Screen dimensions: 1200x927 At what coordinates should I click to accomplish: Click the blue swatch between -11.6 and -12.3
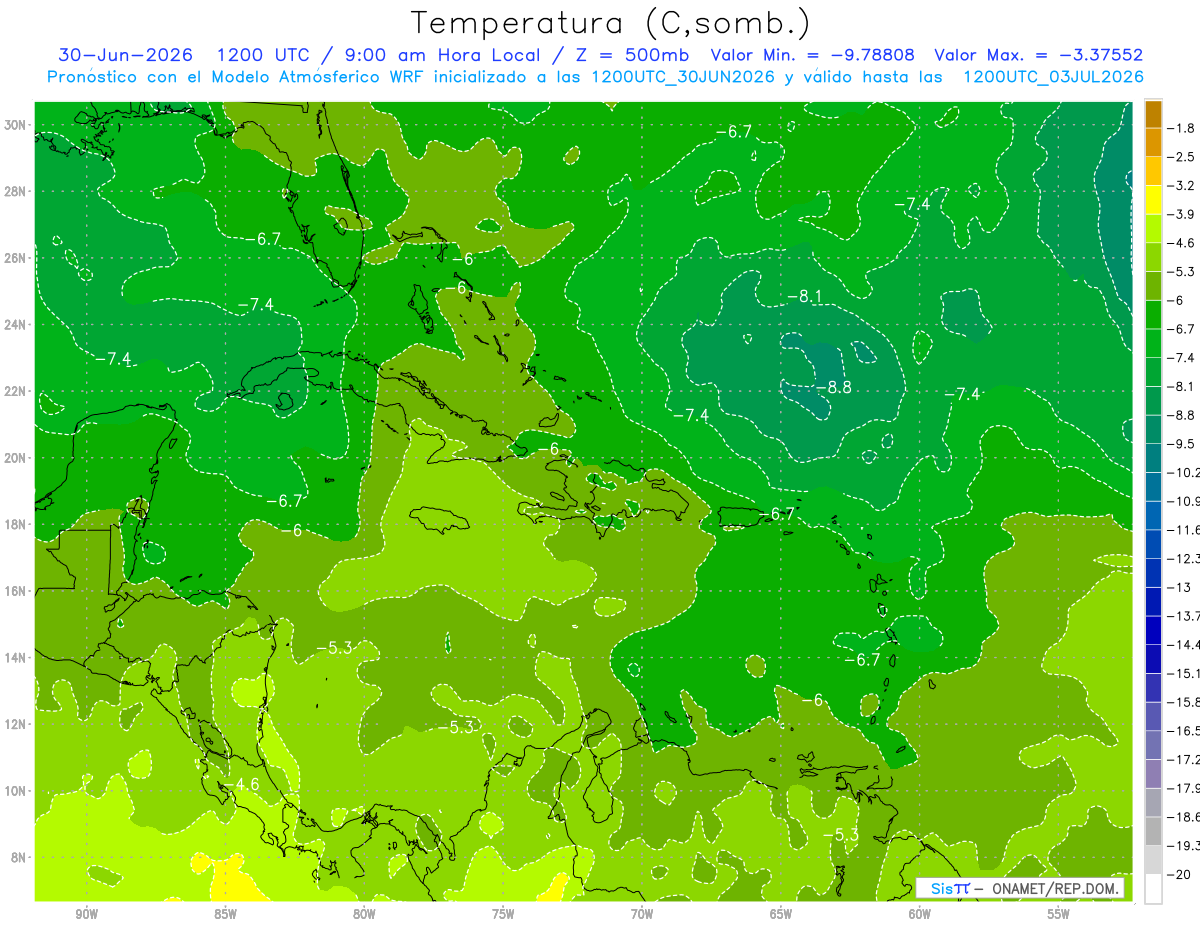point(1153,544)
